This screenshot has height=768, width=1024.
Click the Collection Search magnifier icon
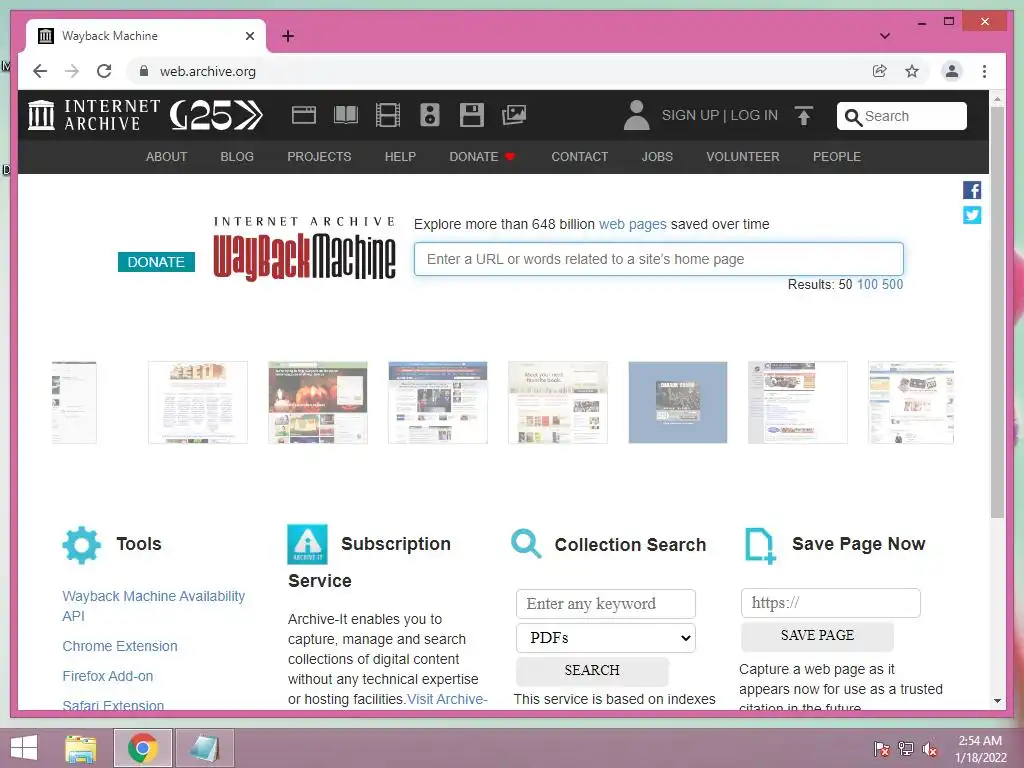point(526,544)
